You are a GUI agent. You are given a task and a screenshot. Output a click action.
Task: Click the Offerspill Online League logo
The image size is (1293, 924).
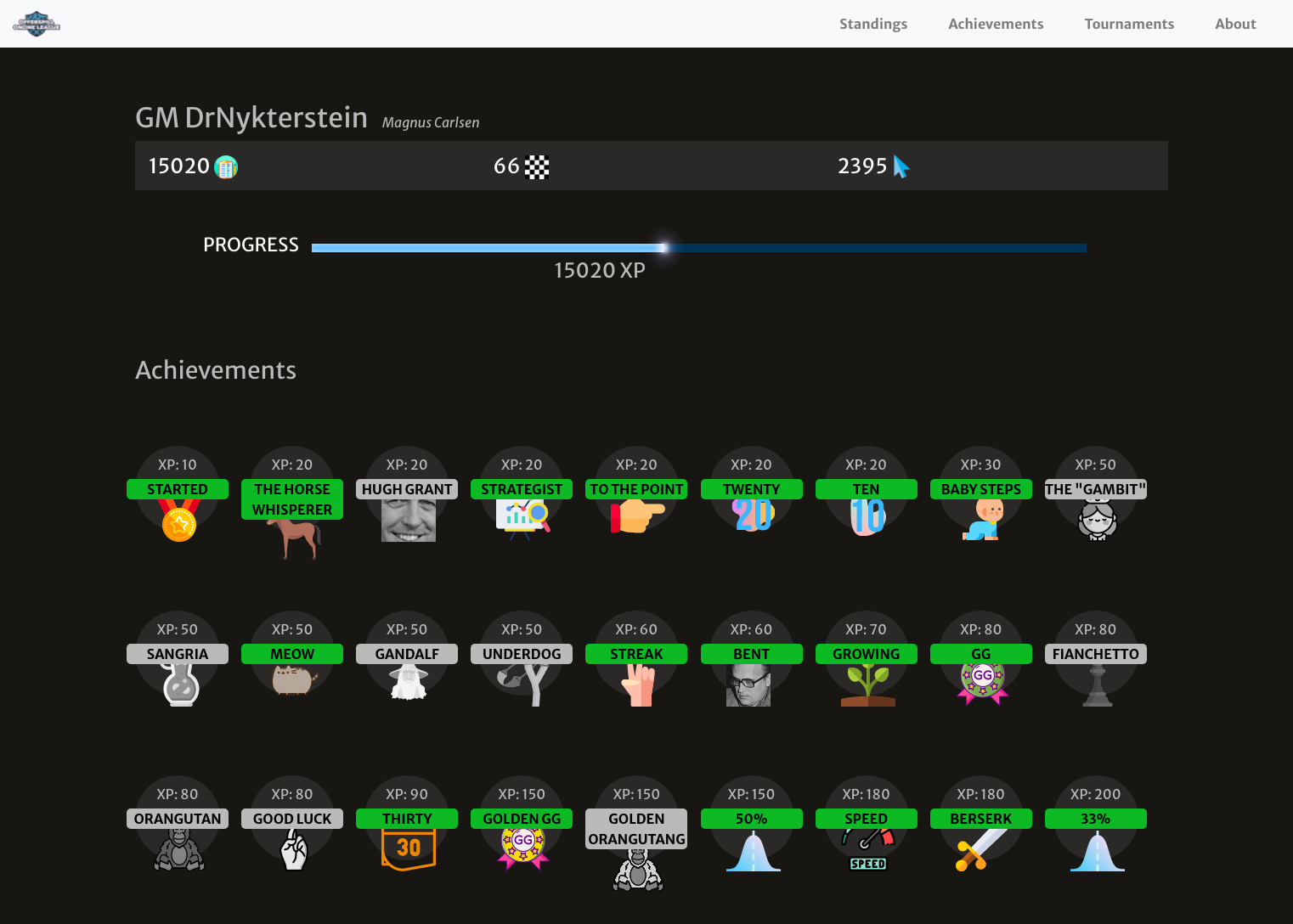[37, 24]
